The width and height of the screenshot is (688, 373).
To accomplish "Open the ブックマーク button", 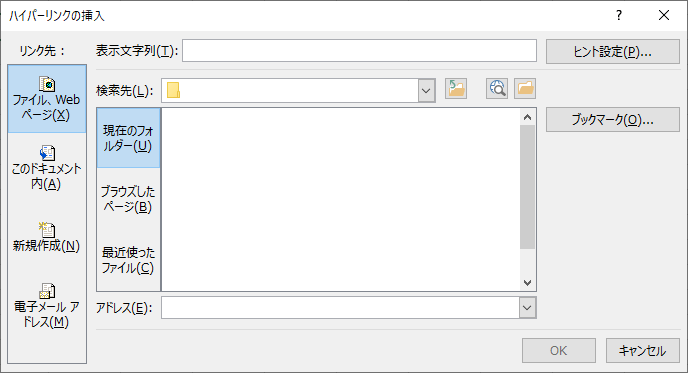I will coord(613,119).
